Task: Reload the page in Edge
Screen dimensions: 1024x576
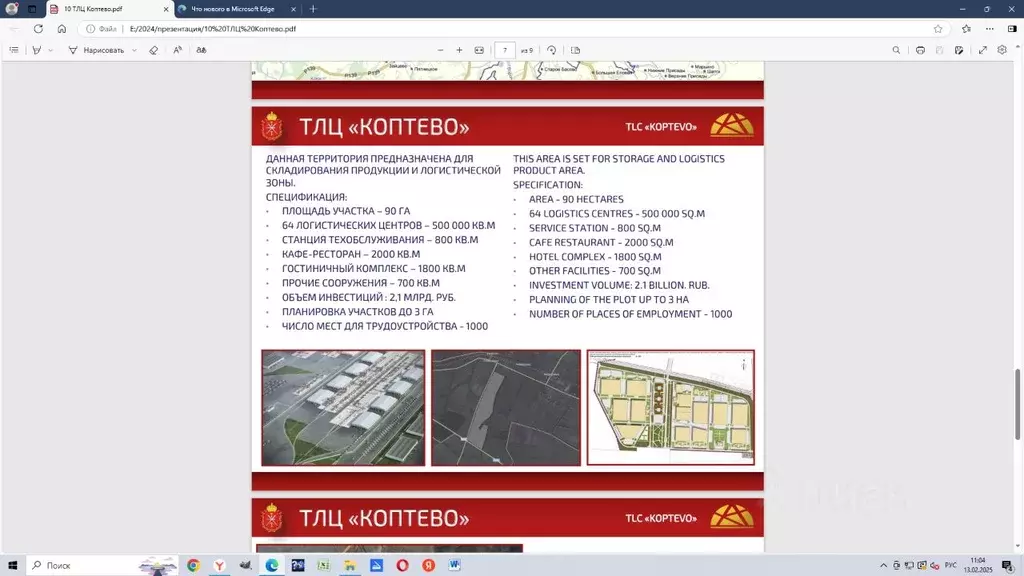Action: 39,29
